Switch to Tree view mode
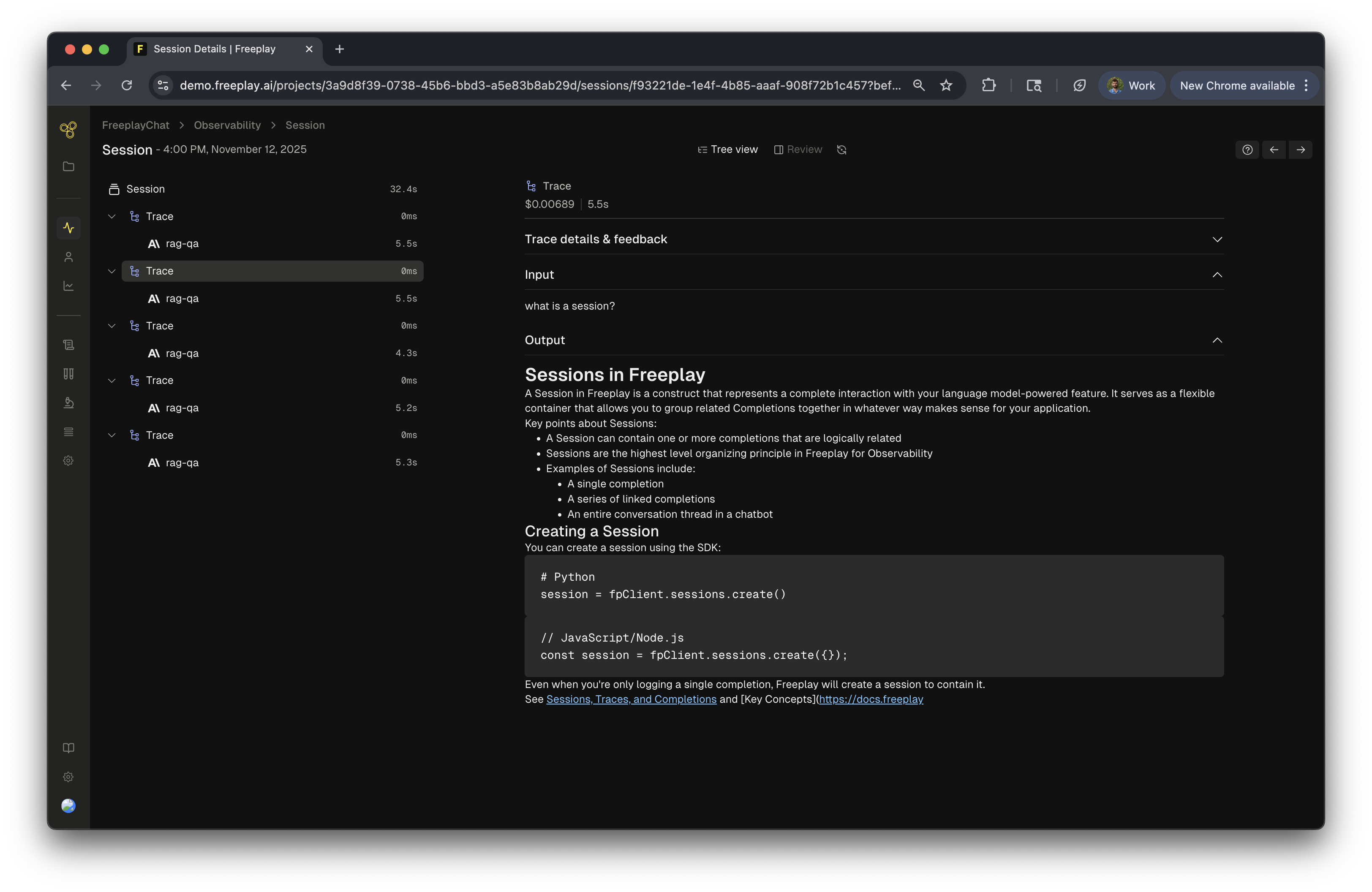This screenshot has height=892, width=1372. click(x=728, y=150)
